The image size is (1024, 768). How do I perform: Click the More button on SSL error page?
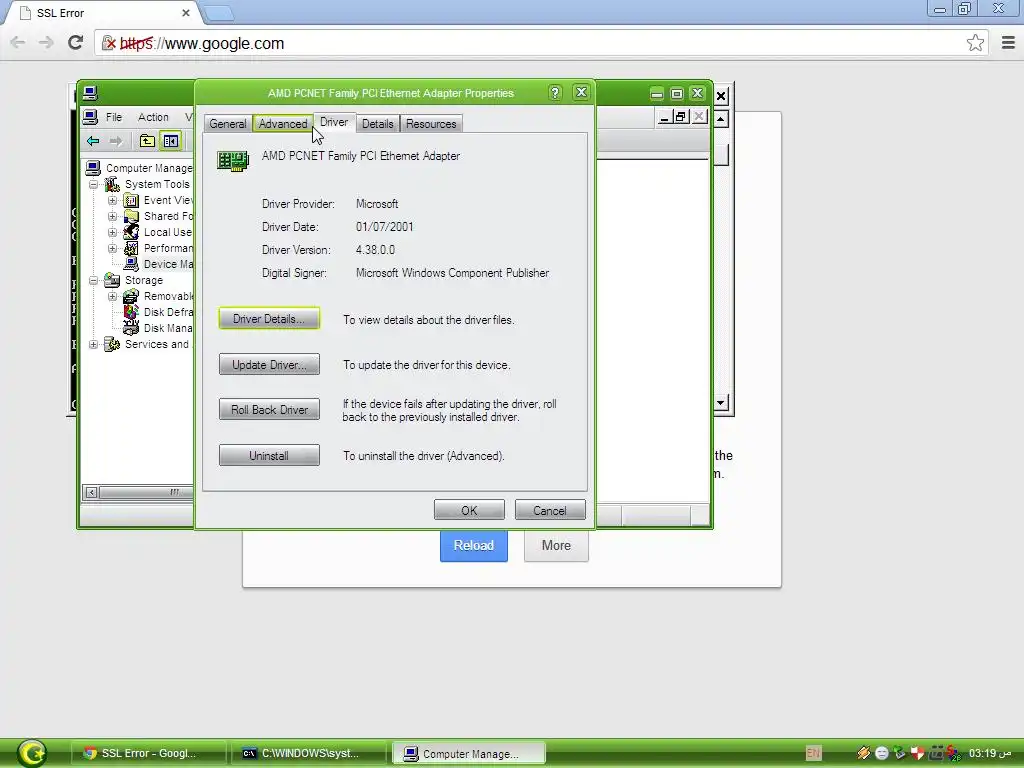click(556, 545)
